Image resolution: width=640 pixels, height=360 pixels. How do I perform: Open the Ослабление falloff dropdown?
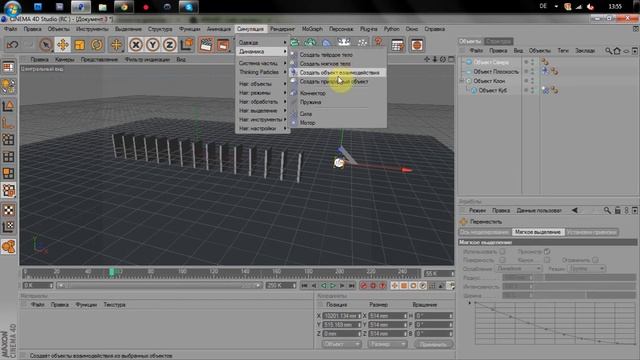518,269
